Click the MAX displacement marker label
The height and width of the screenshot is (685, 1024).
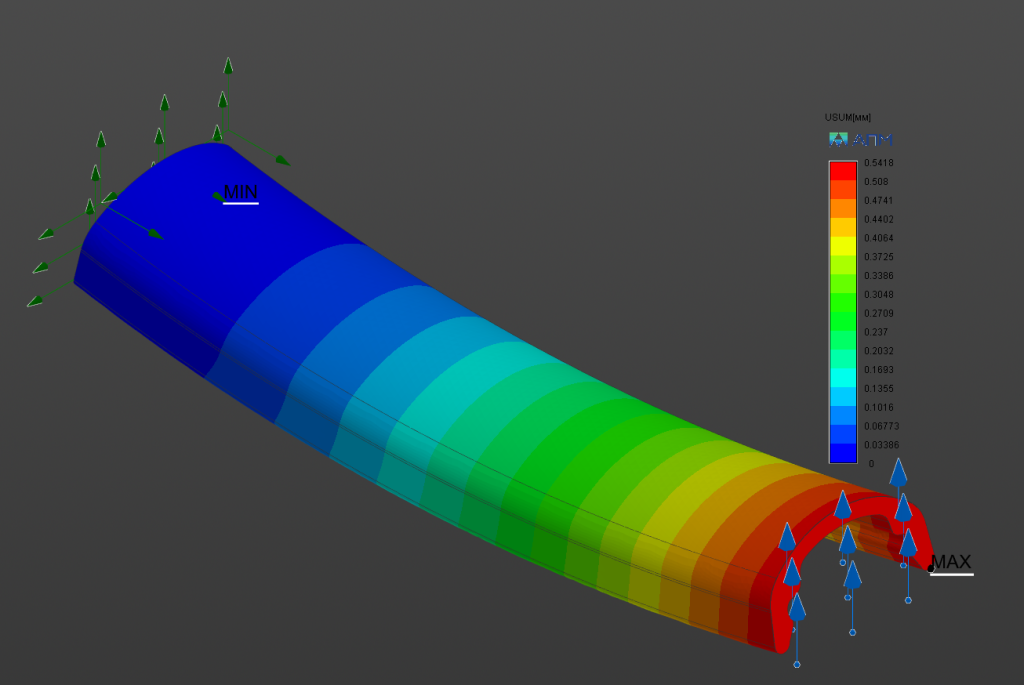(x=951, y=562)
